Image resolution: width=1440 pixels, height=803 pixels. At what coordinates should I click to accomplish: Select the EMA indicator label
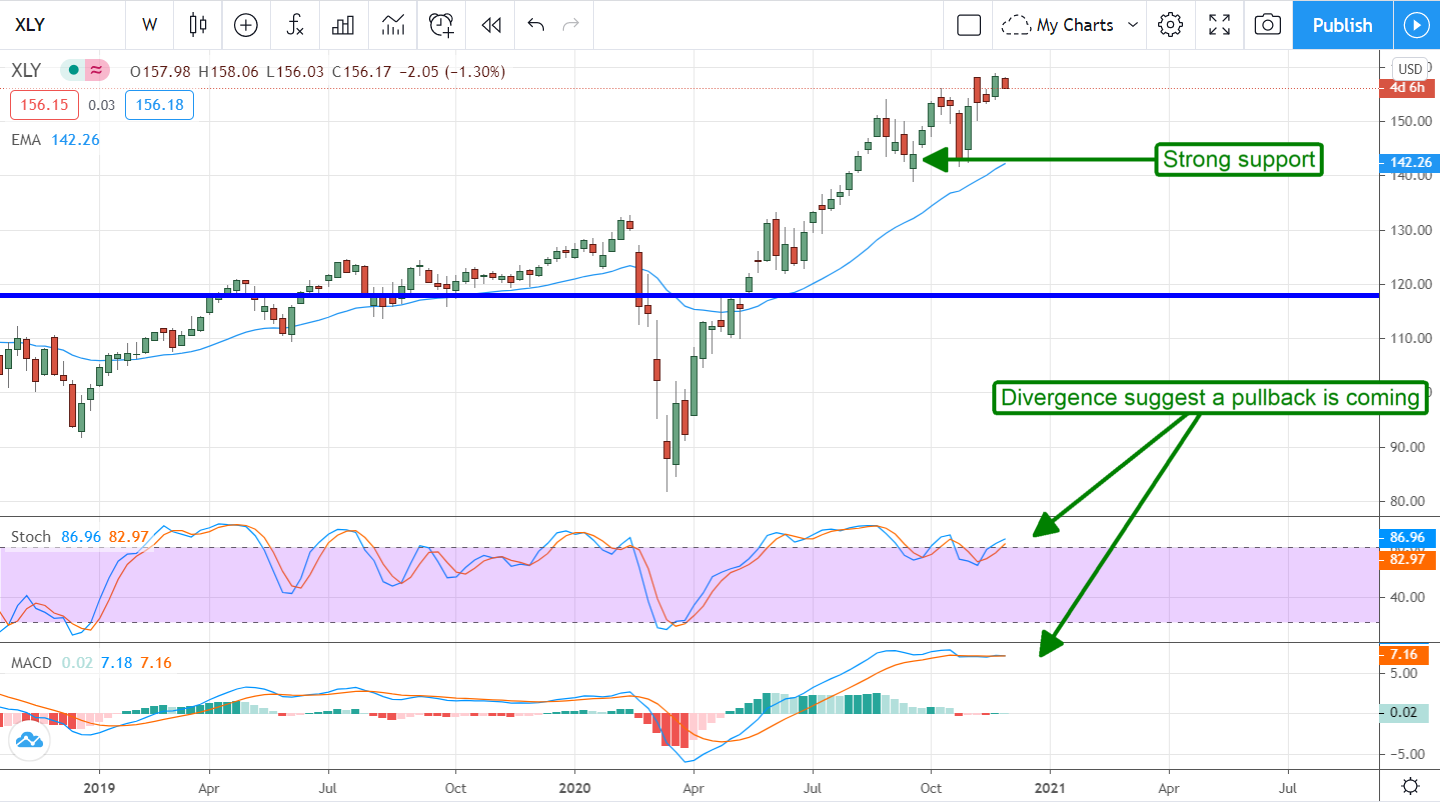26,140
